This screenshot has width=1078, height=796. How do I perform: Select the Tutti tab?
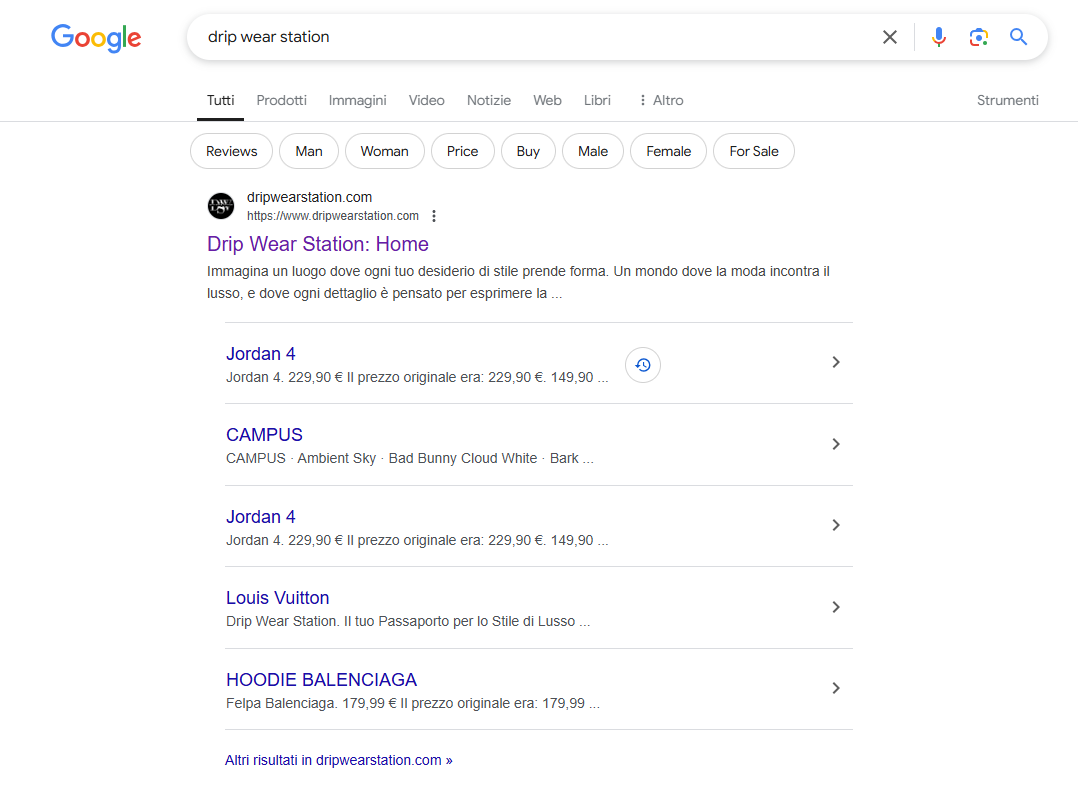(x=221, y=100)
